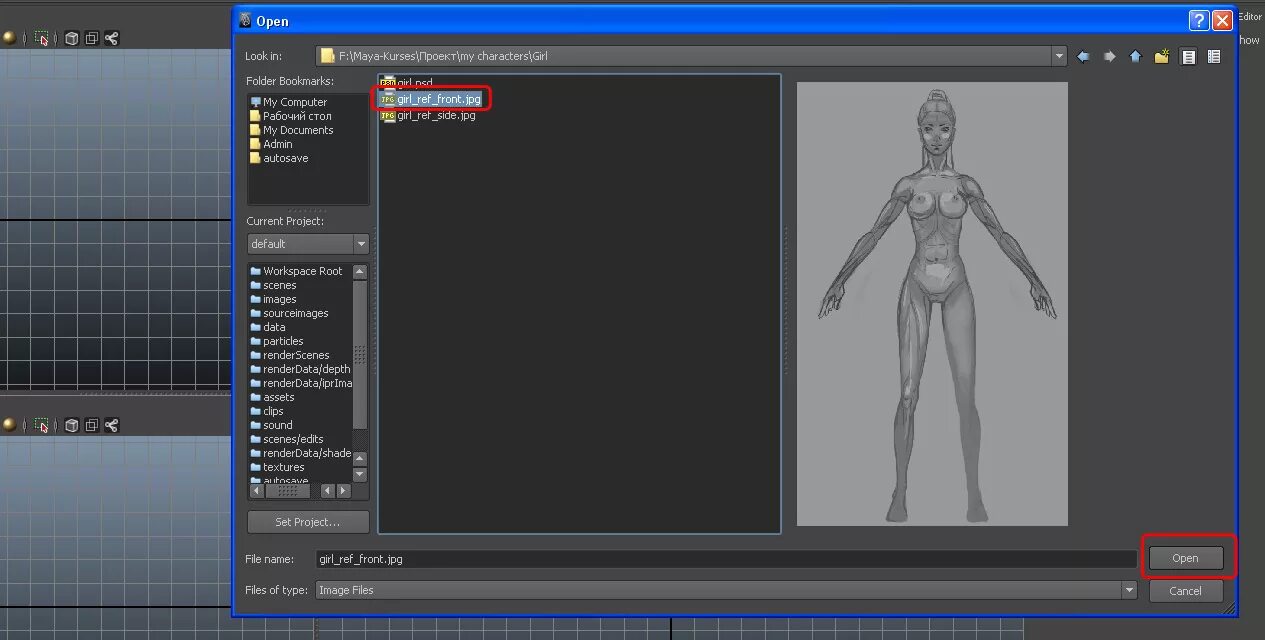The height and width of the screenshot is (640, 1265).
Task: Click the Set Project button
Action: 308,522
